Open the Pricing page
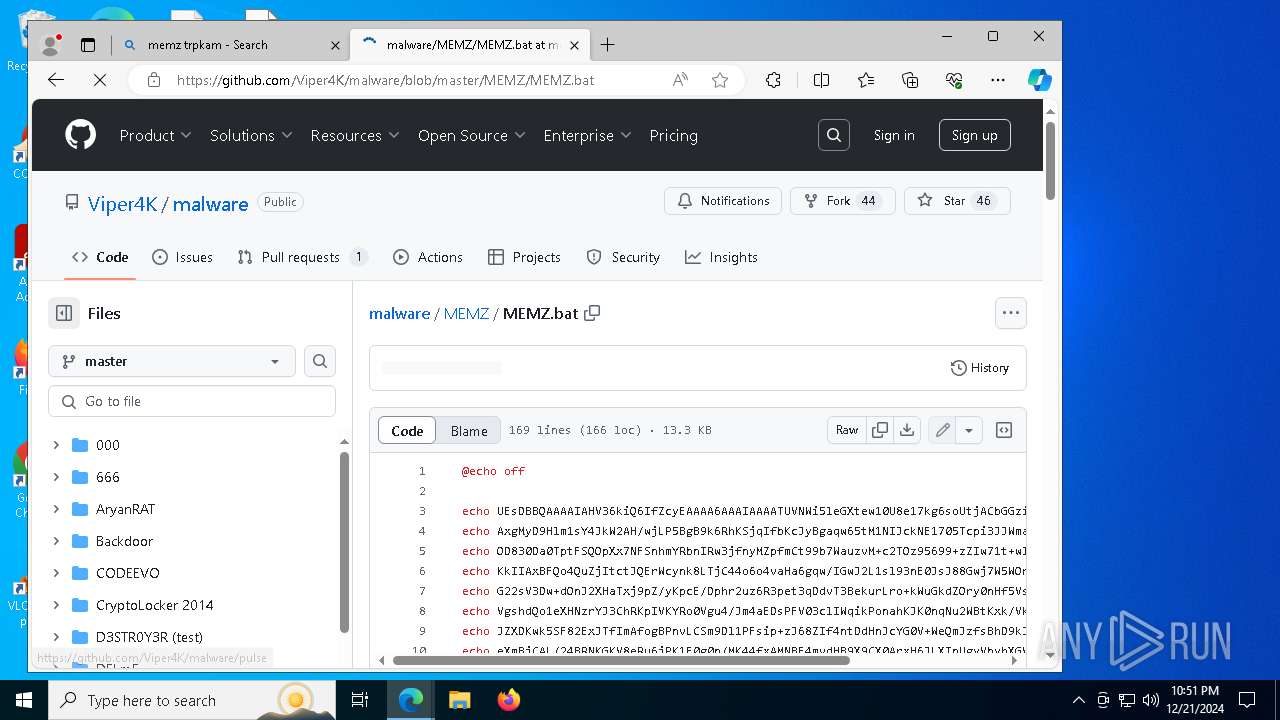 pyautogui.click(x=674, y=135)
